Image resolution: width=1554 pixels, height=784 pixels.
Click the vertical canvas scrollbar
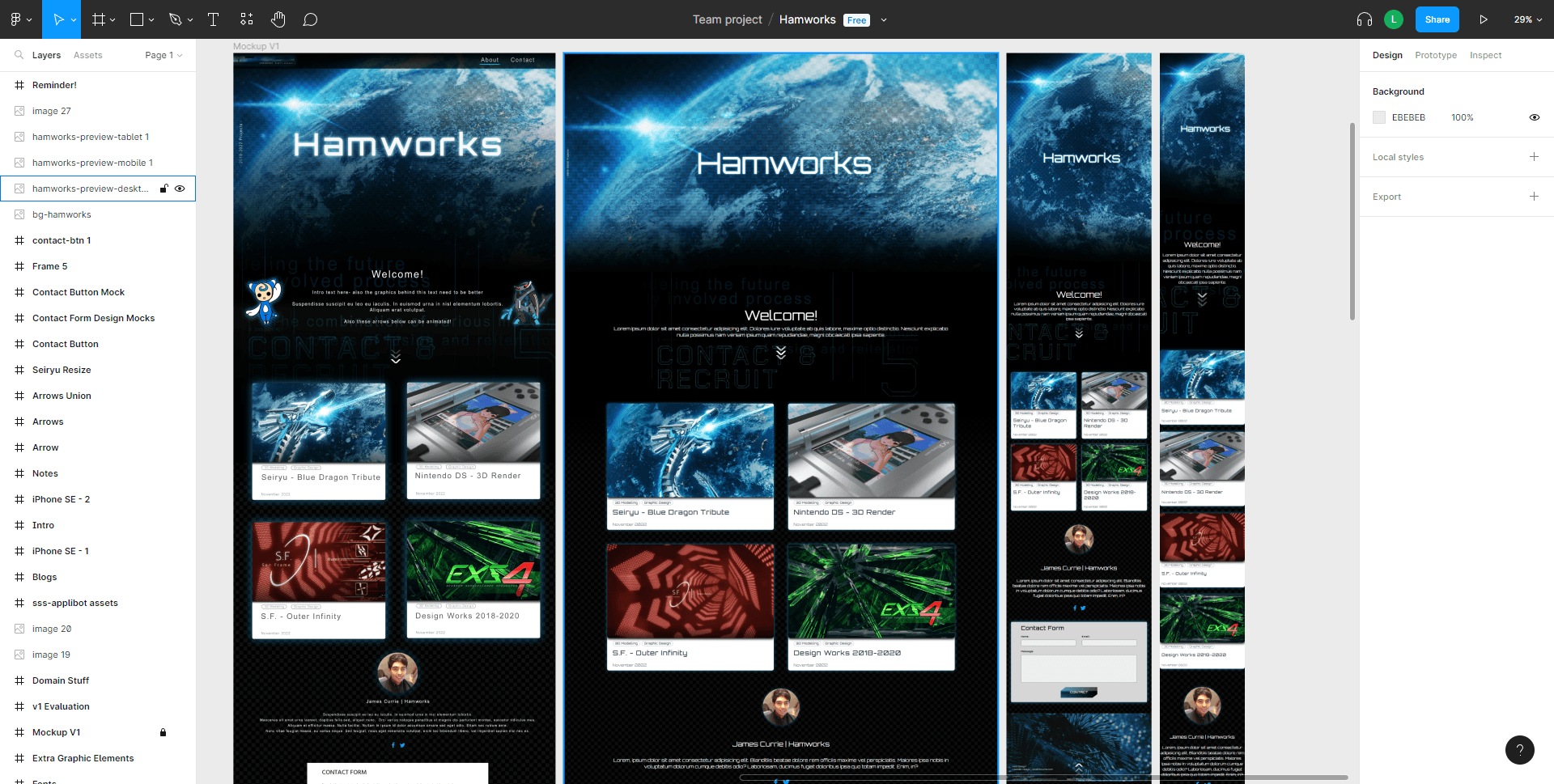(x=1352, y=221)
